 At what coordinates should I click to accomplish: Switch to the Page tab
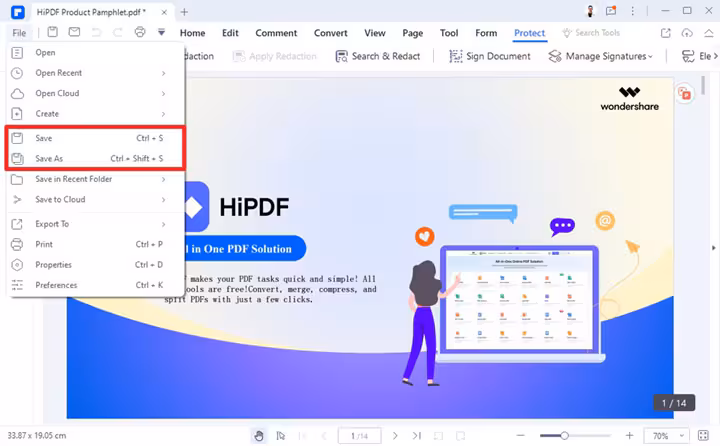point(412,33)
